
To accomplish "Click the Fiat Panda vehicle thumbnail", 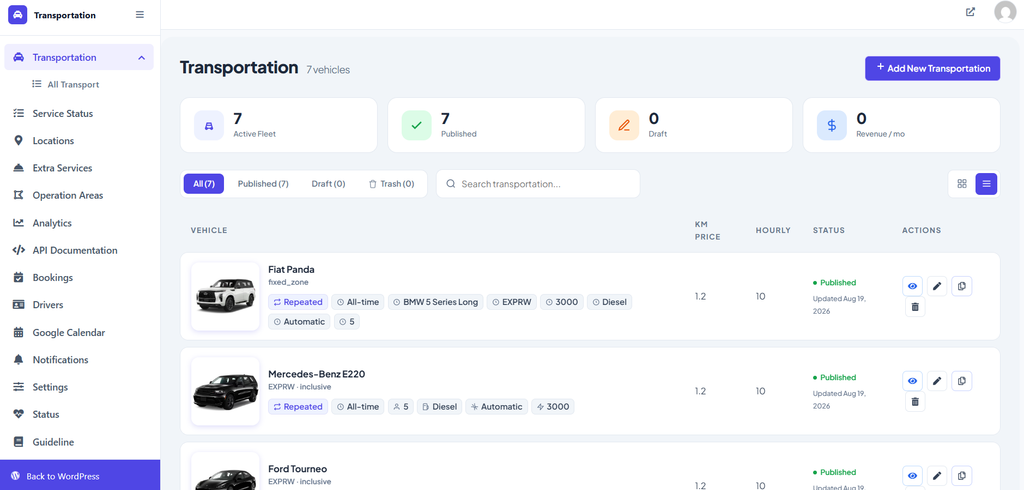I will tap(225, 297).
